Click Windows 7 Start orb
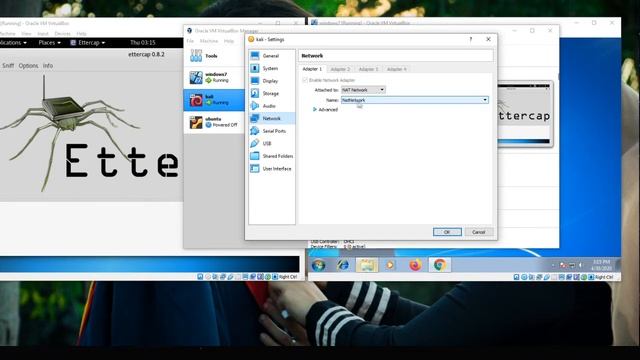Viewport: 640px width, 360px height. [x=318, y=265]
